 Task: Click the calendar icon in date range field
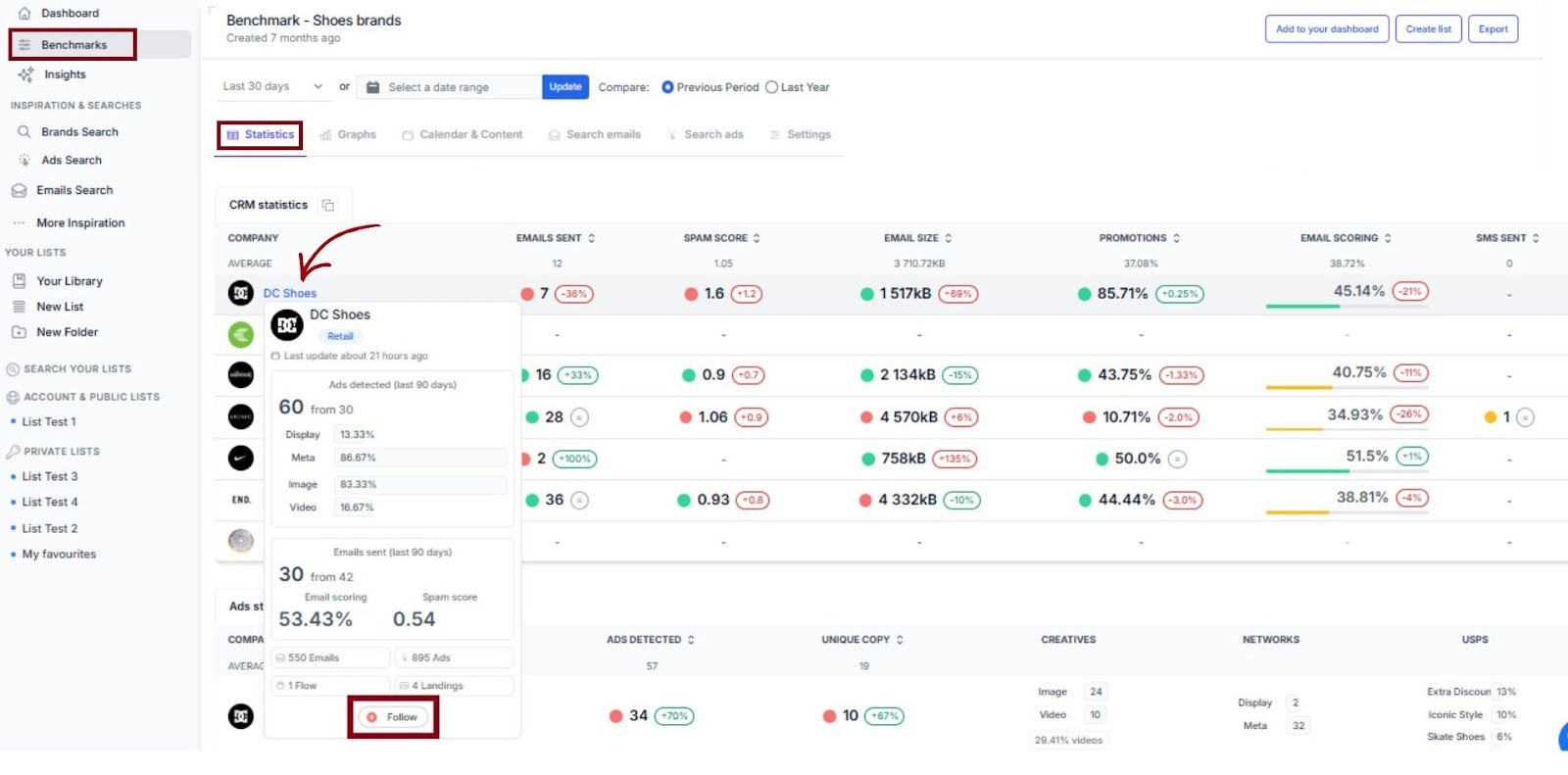coord(372,87)
